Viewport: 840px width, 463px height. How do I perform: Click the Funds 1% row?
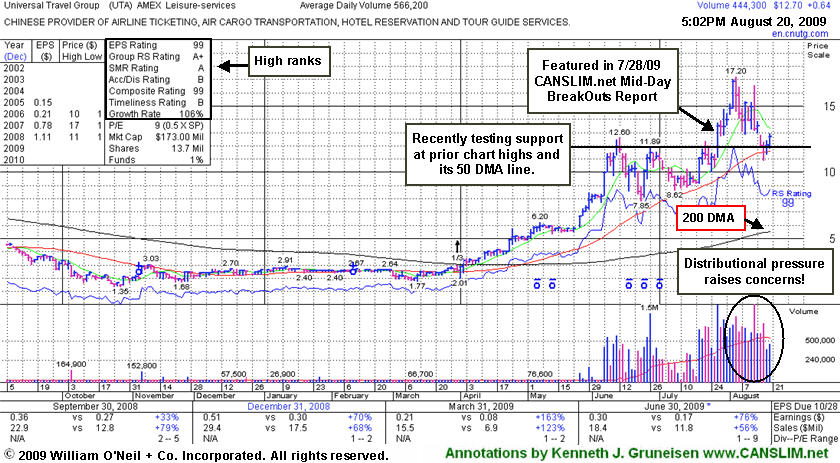click(156, 160)
